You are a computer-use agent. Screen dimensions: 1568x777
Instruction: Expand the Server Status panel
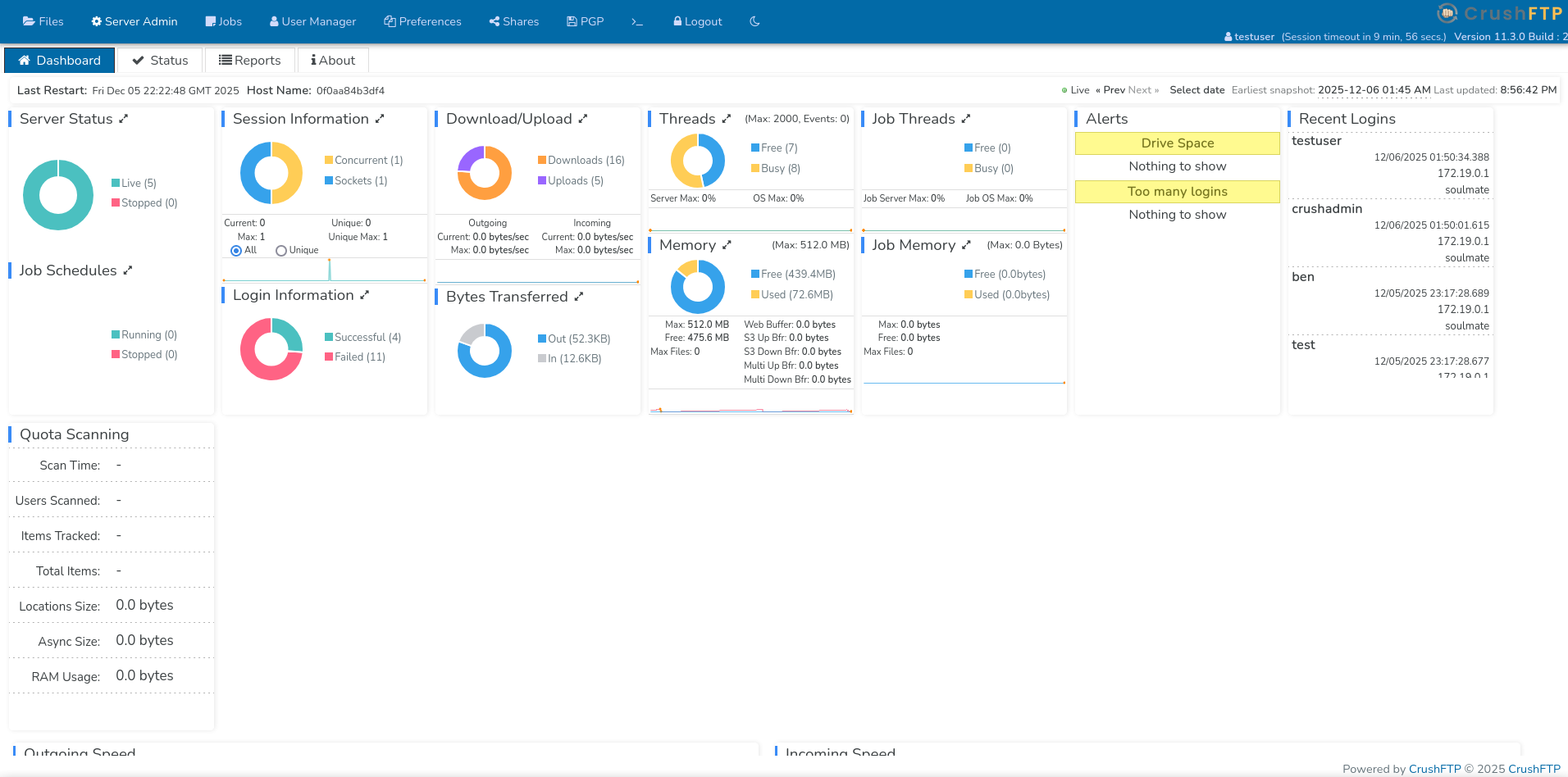tap(124, 119)
